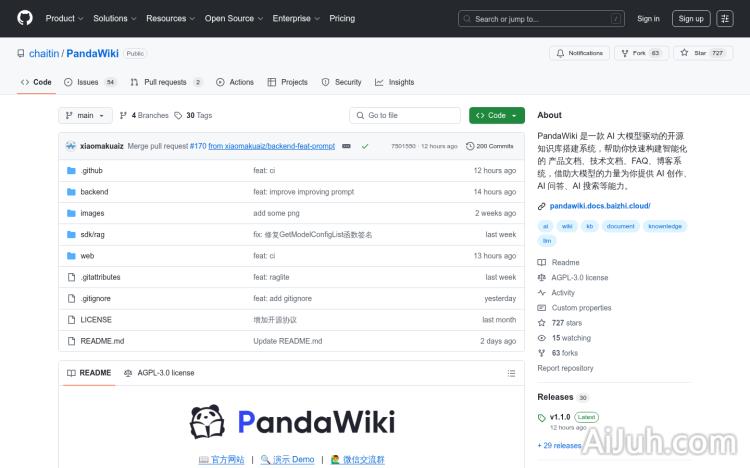Open the sdk/rag folder
Screen dimensions: 750x468
coord(92,234)
